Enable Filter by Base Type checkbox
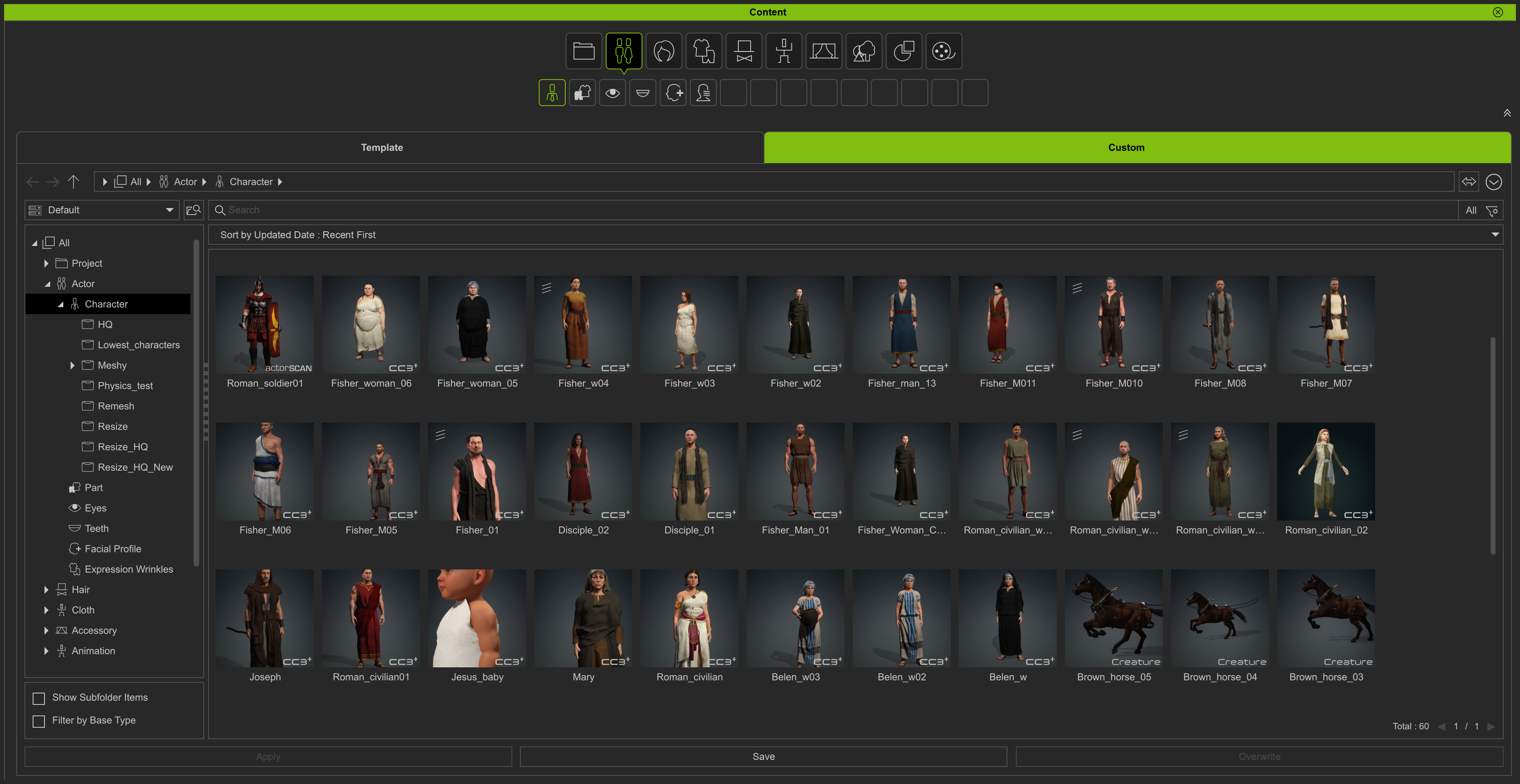 click(x=39, y=721)
